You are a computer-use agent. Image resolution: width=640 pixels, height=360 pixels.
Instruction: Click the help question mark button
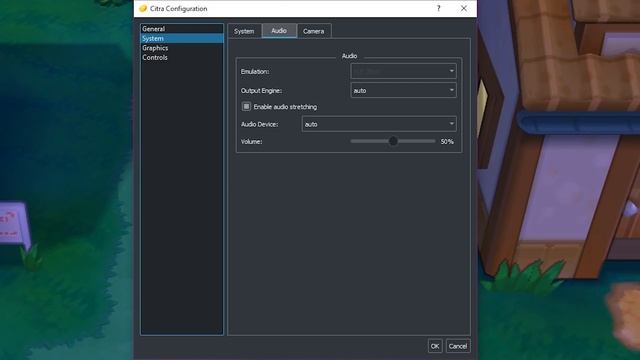click(x=439, y=8)
